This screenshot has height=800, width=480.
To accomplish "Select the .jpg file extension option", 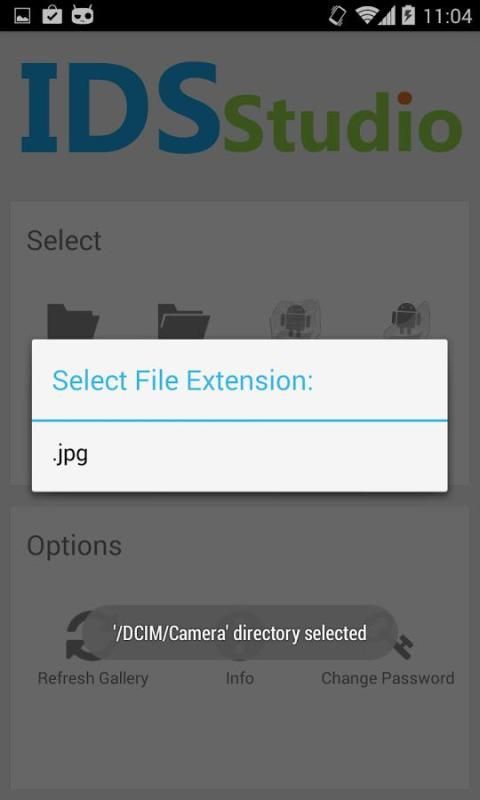I will (x=240, y=456).
